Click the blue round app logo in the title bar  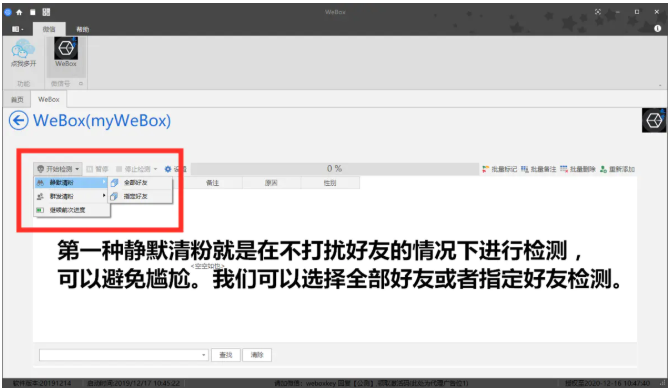click(x=7, y=12)
